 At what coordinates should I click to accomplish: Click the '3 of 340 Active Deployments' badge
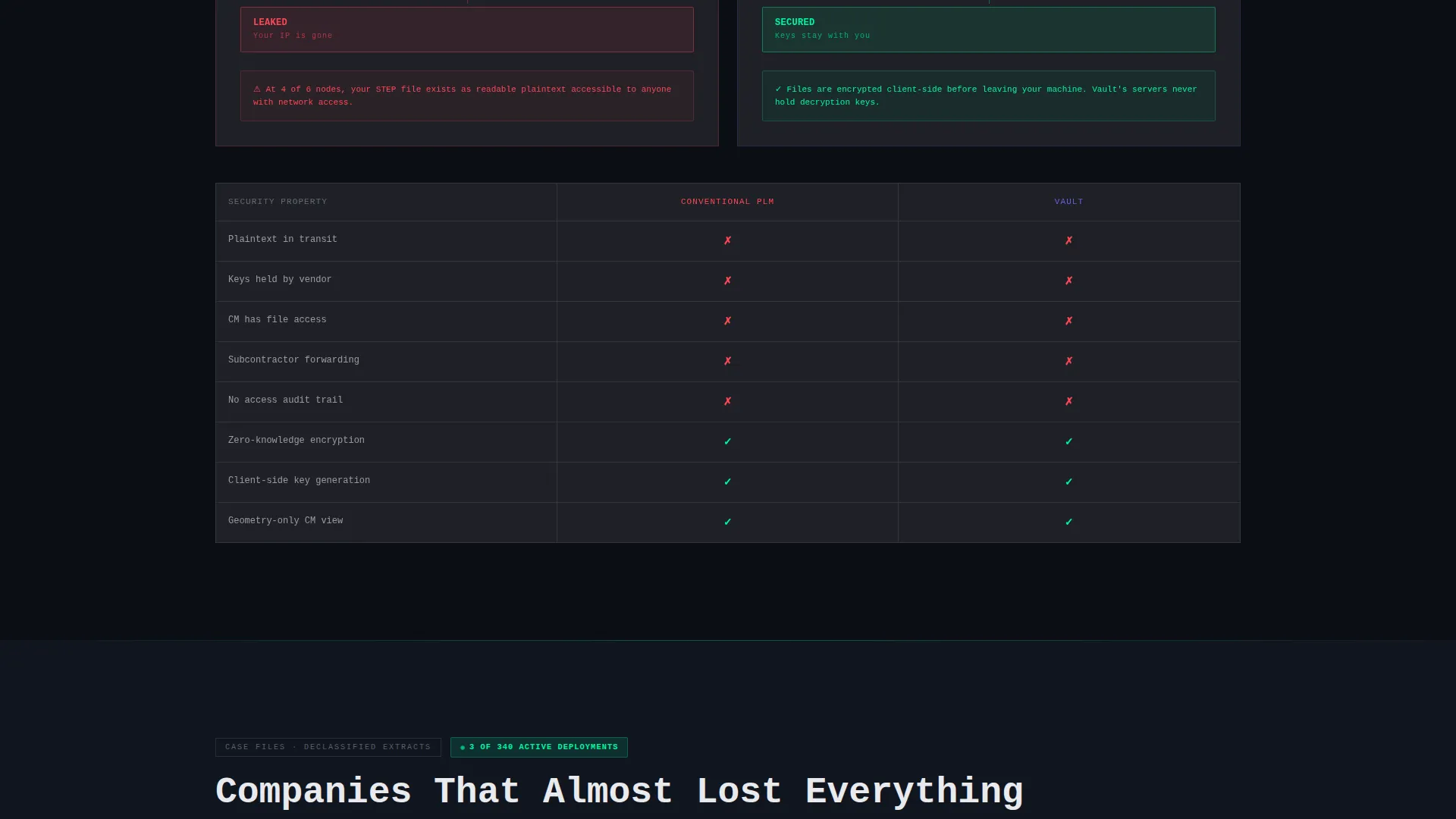(x=538, y=747)
